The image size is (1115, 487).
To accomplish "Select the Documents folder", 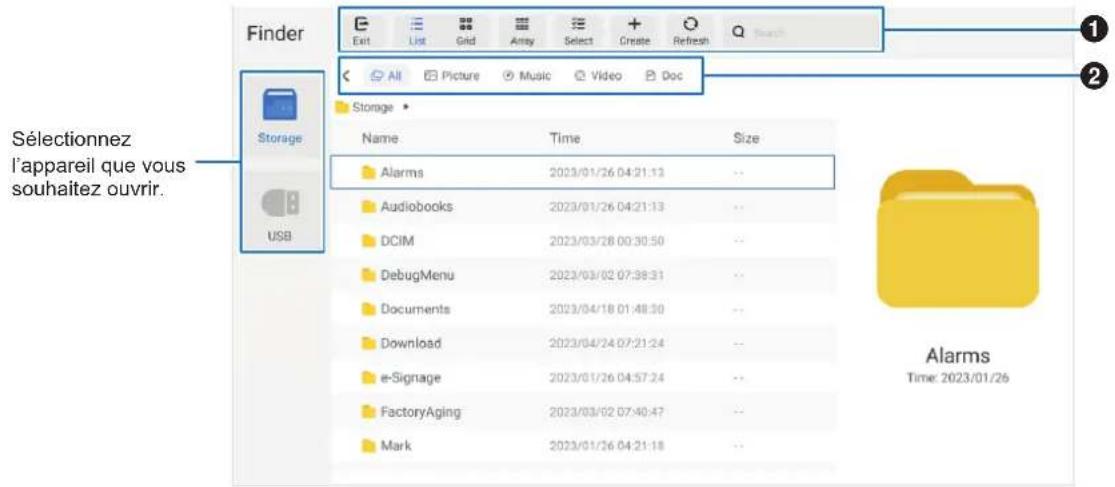I will 582,309.
